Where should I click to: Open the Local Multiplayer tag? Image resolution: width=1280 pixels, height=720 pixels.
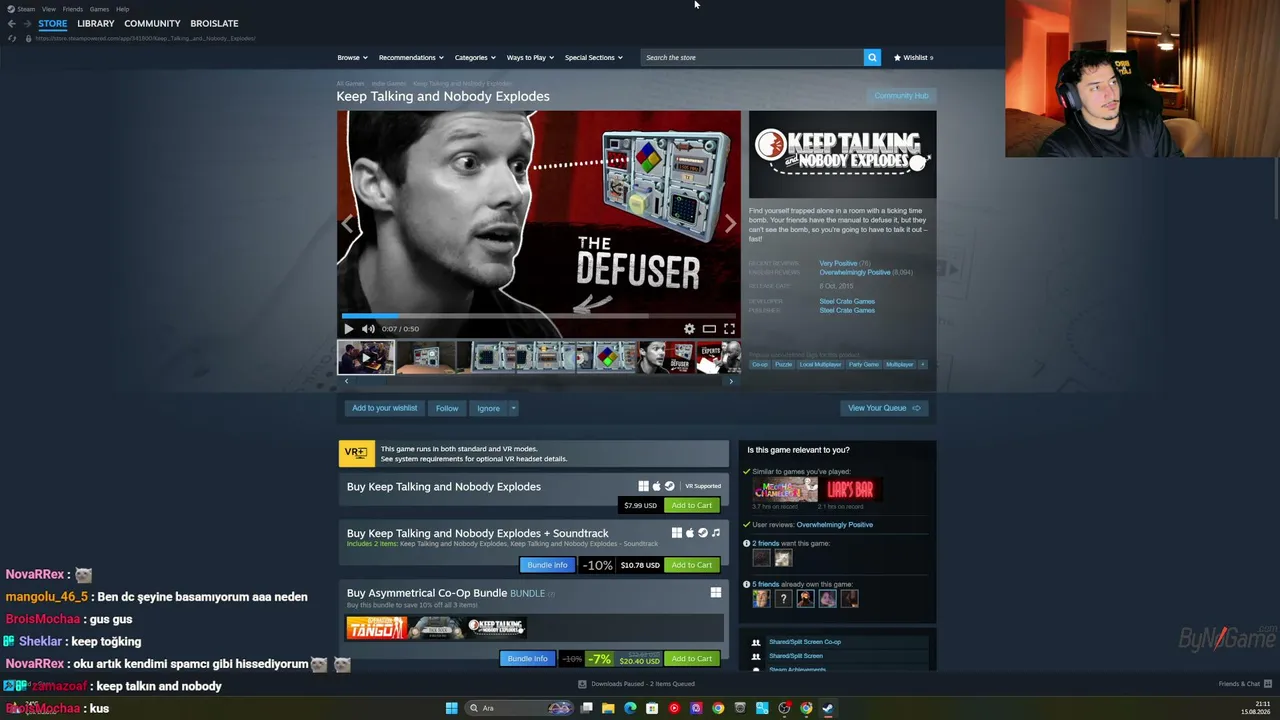[x=820, y=364]
